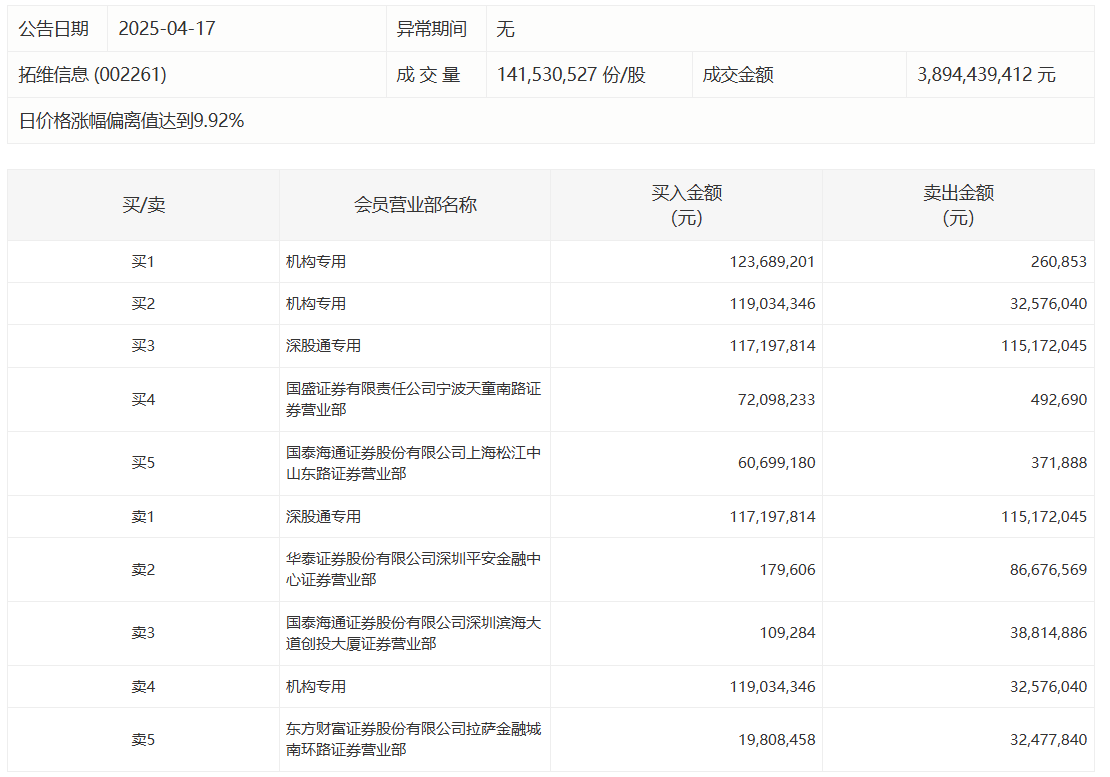Click 国盛证券宁波天童南路证券营业部 name
This screenshot has height=777, width=1110.
(413, 399)
